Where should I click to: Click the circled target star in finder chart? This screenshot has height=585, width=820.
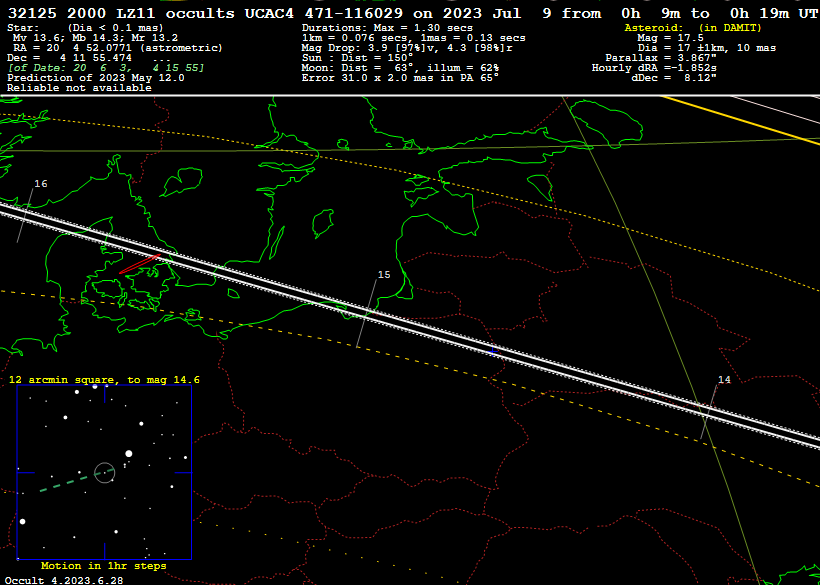coord(105,473)
